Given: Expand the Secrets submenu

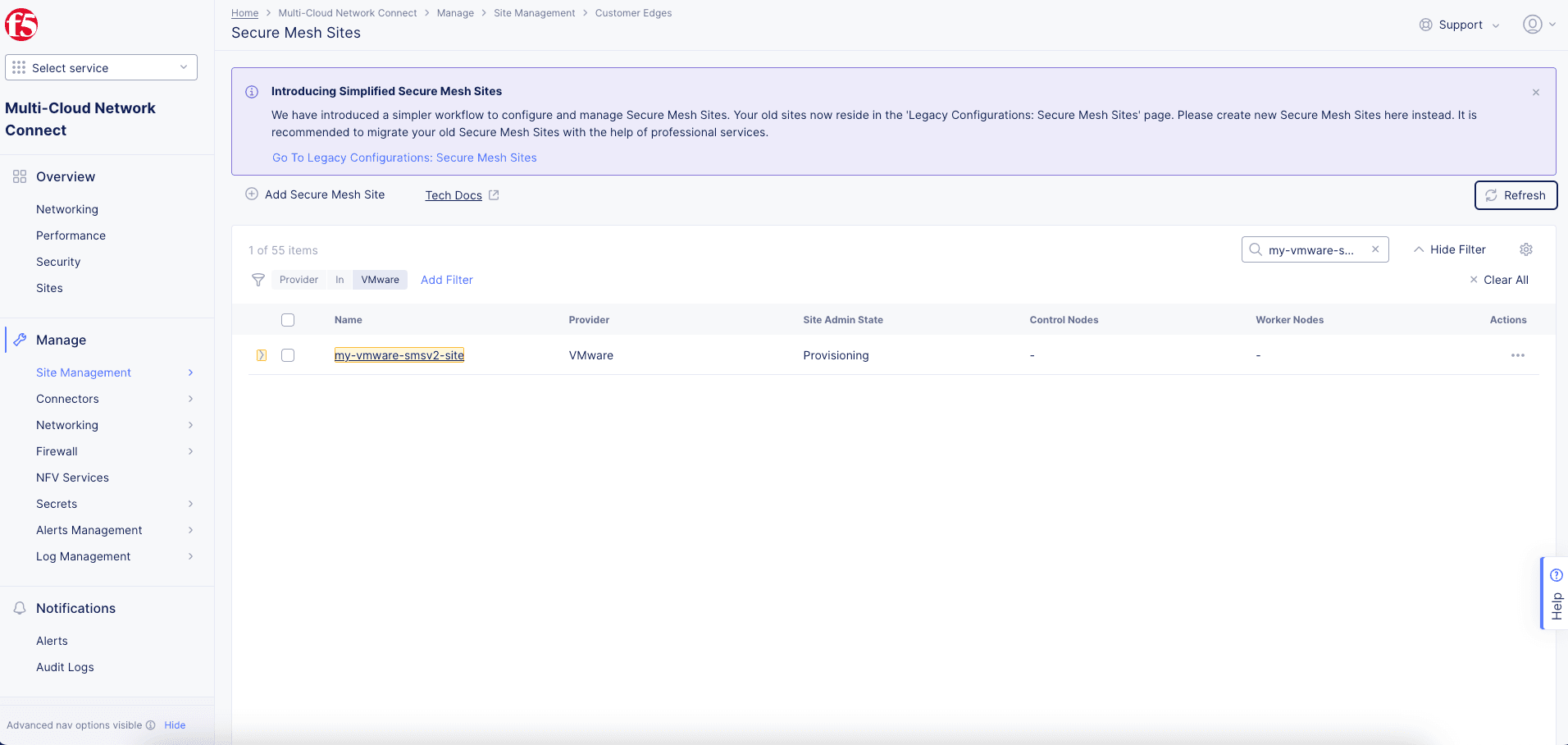Looking at the screenshot, I should pyautogui.click(x=190, y=504).
